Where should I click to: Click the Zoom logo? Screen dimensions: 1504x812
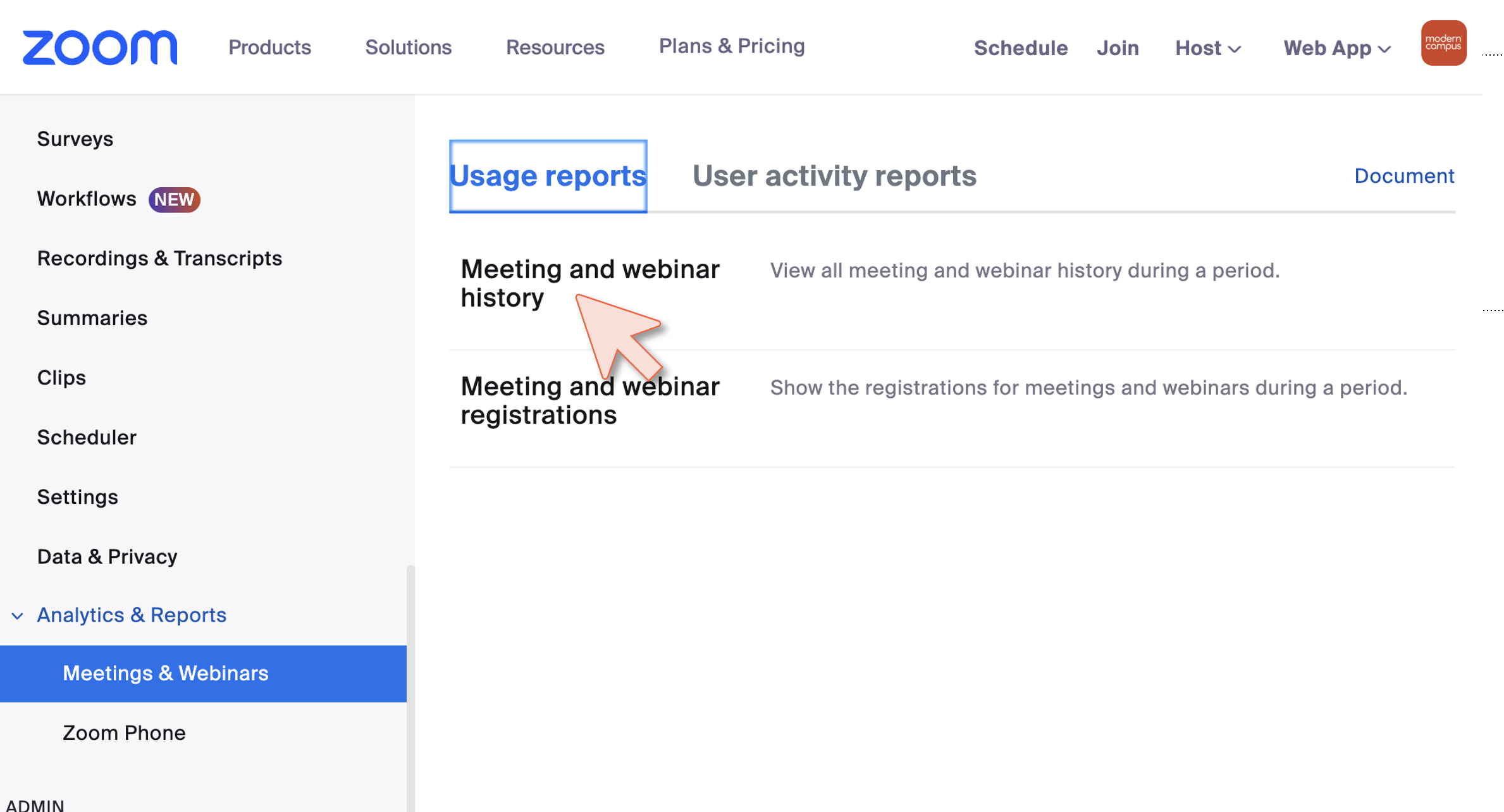point(100,47)
